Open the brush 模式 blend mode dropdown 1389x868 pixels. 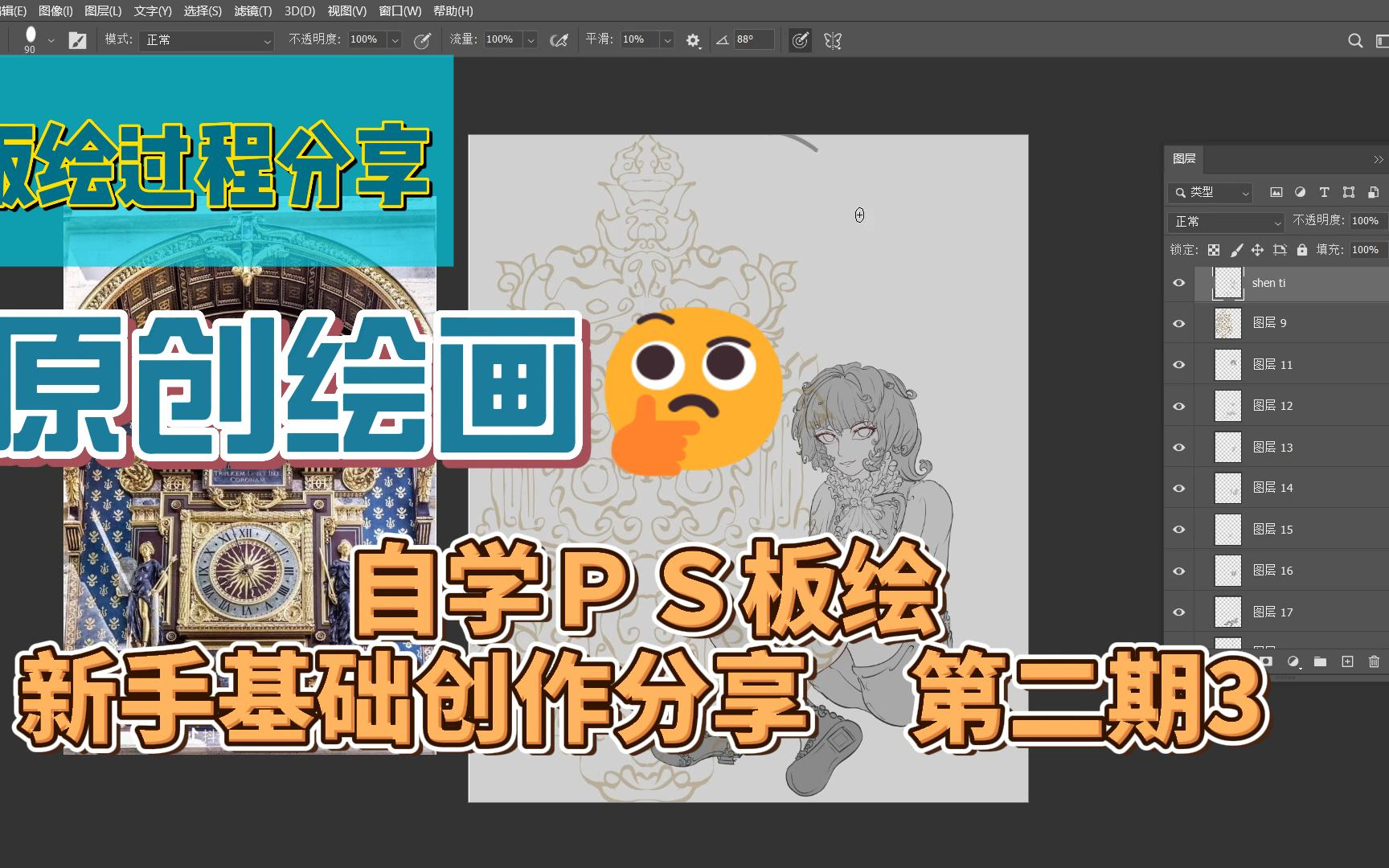click(x=207, y=40)
